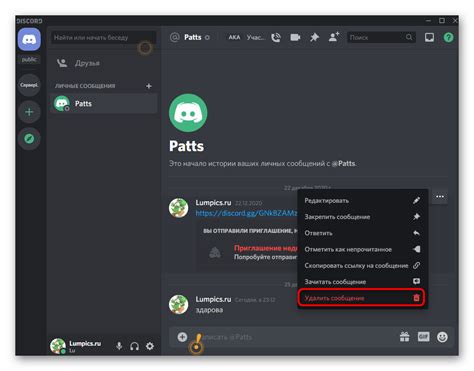This screenshot has height=371, width=474.
Task: Start a video call with Patts
Action: click(x=295, y=37)
